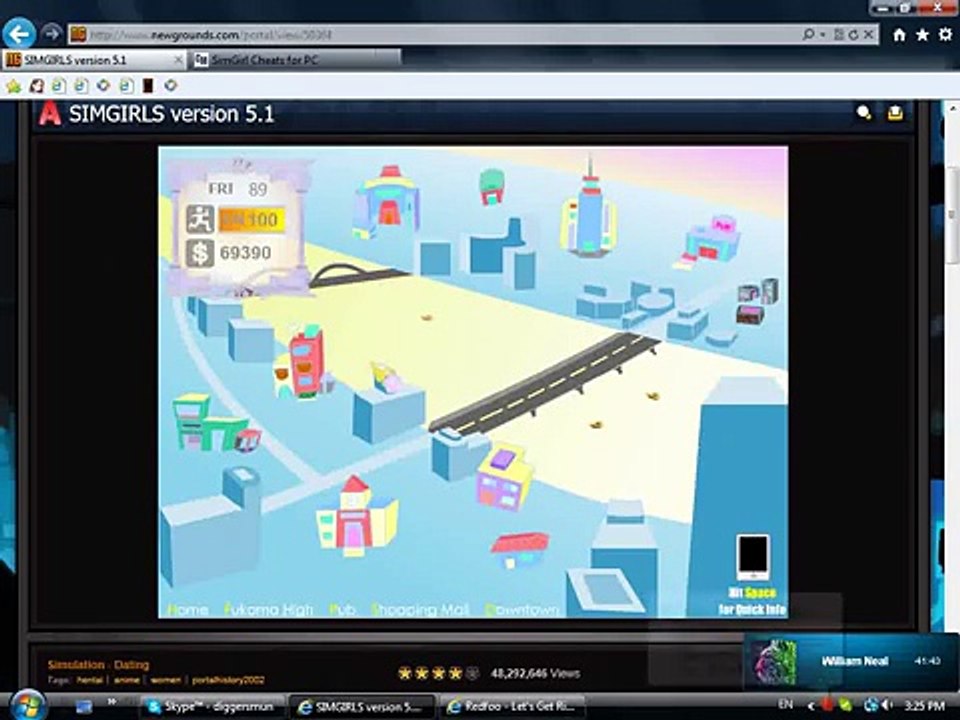Click the volume speaker tray icon
The height and width of the screenshot is (720, 960).
(887, 705)
